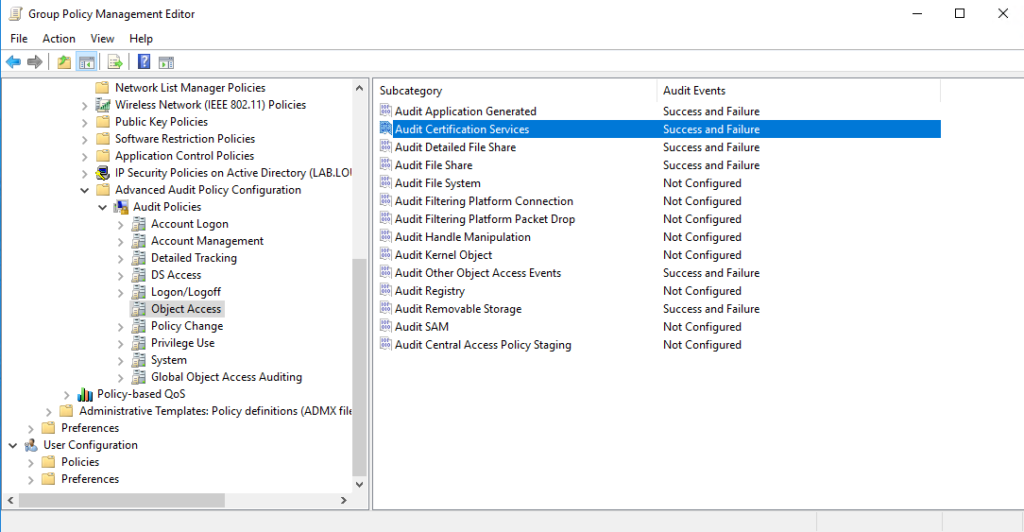Select the Object Access tree item
Viewport: 1024px width, 532px height.
(186, 309)
